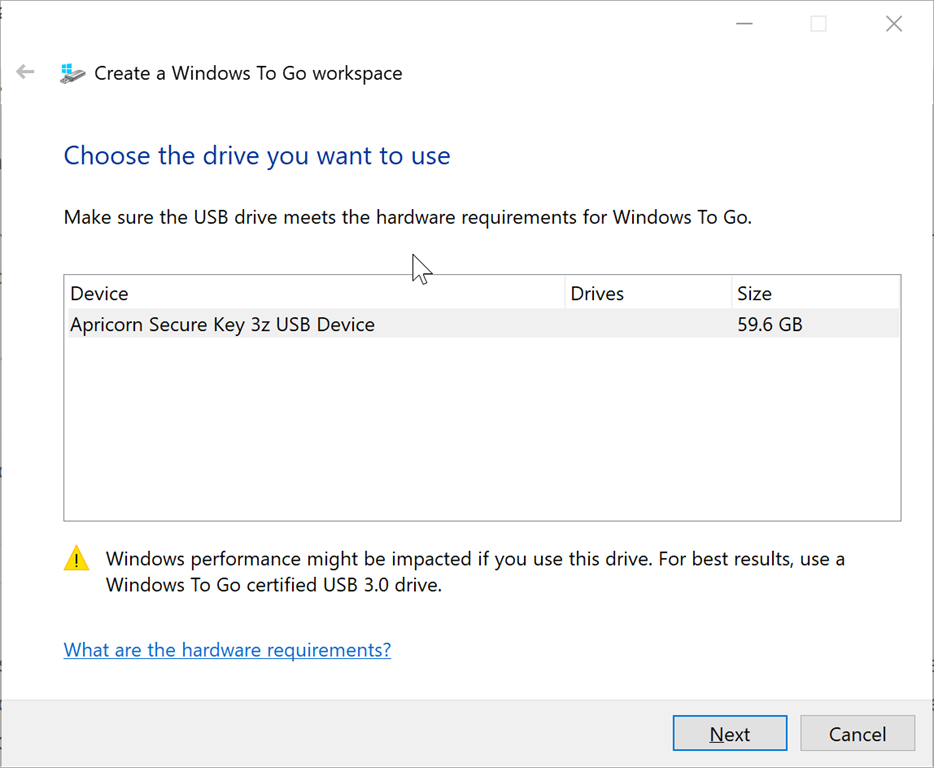Click the blank area of the device list
This screenshot has height=768, width=934.
click(480, 430)
